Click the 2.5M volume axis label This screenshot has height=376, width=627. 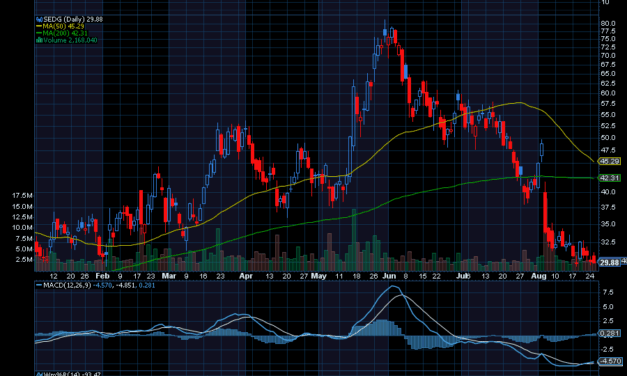[24, 259]
